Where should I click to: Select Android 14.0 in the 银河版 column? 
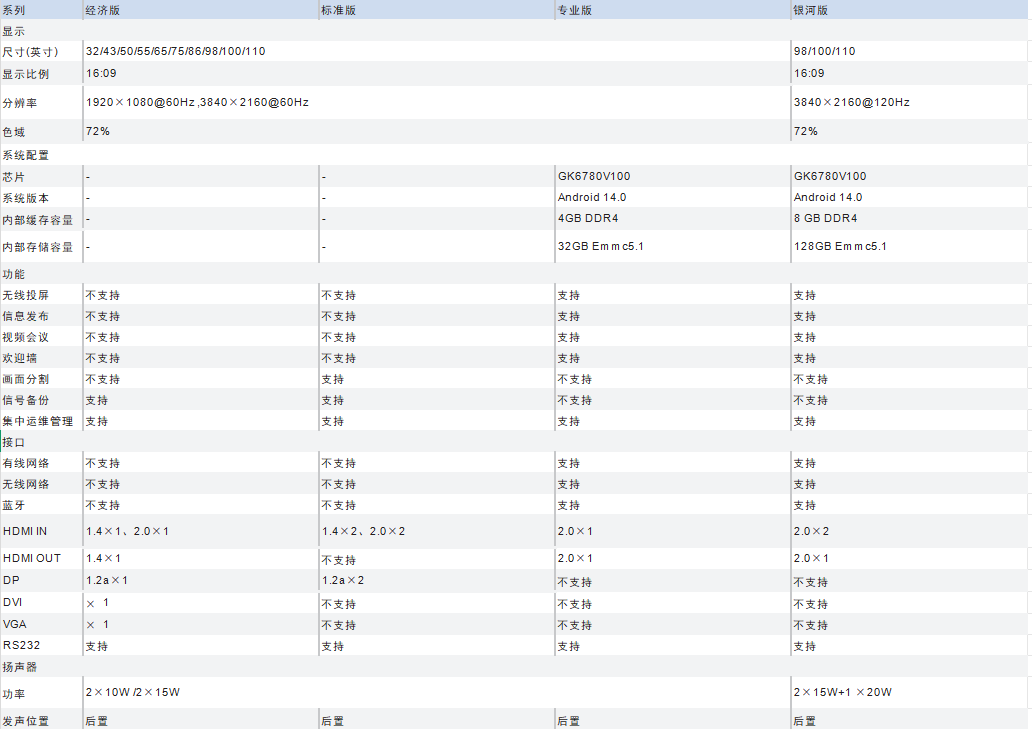pyautogui.click(x=828, y=197)
